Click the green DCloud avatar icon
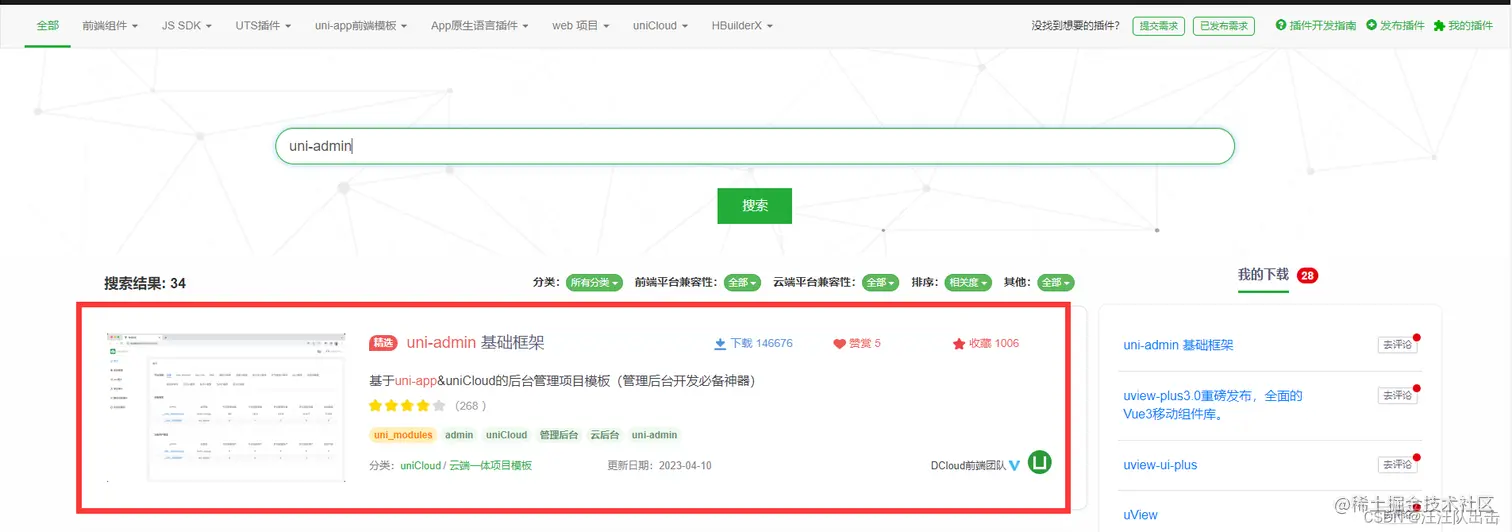The width and height of the screenshot is (1512, 532). tap(1040, 463)
